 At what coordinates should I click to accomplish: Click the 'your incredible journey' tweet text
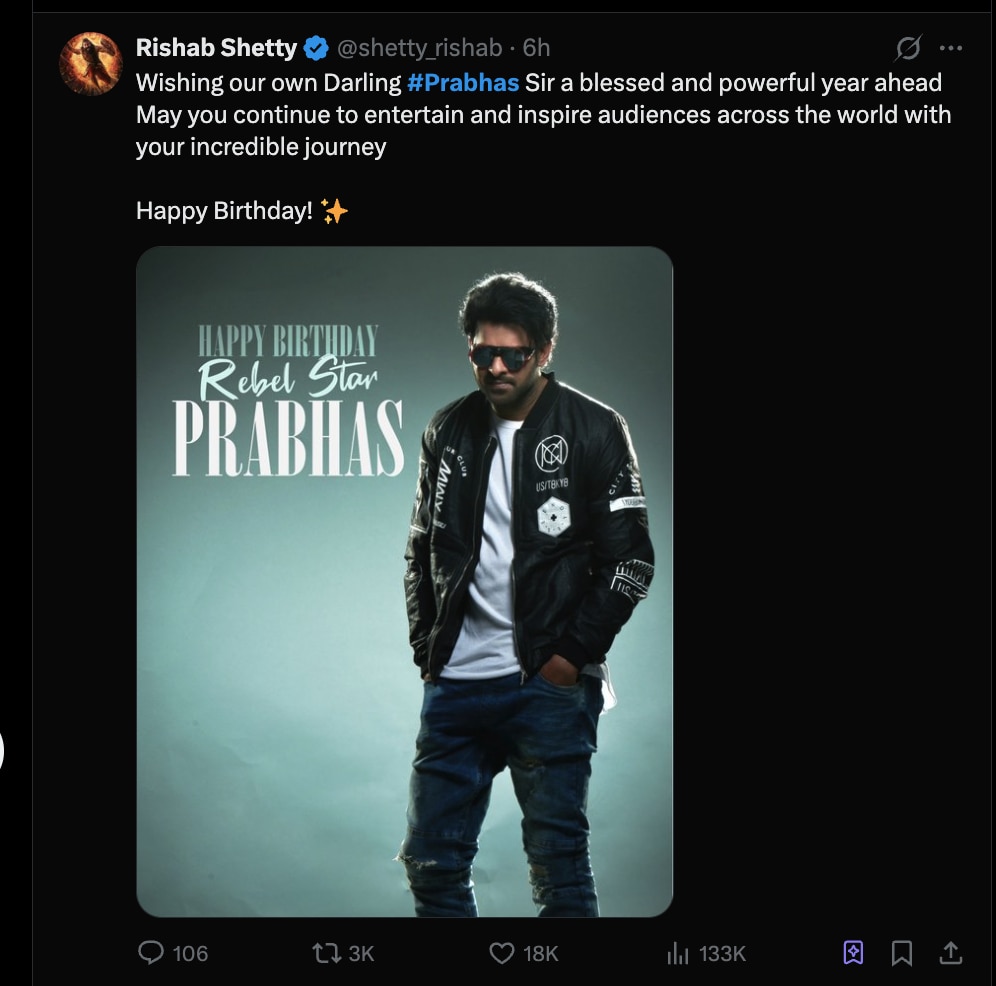click(261, 147)
